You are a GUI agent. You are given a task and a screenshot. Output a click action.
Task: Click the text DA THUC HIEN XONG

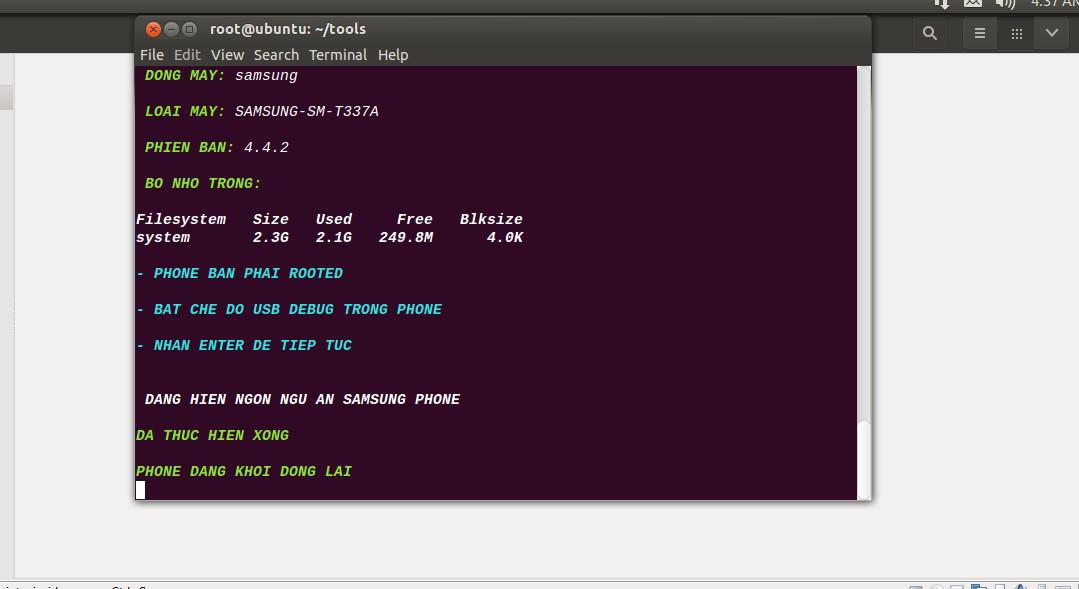[213, 436]
